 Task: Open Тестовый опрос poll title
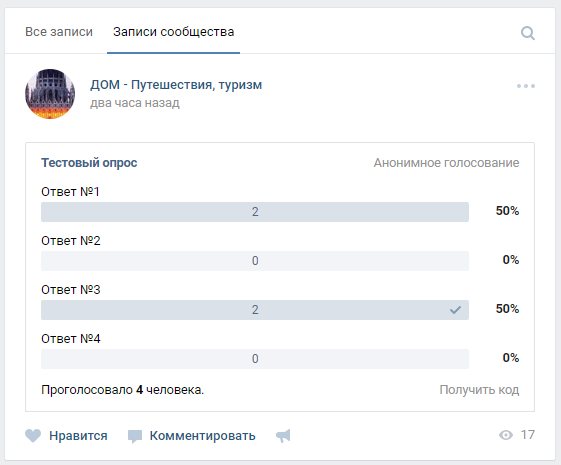point(89,163)
